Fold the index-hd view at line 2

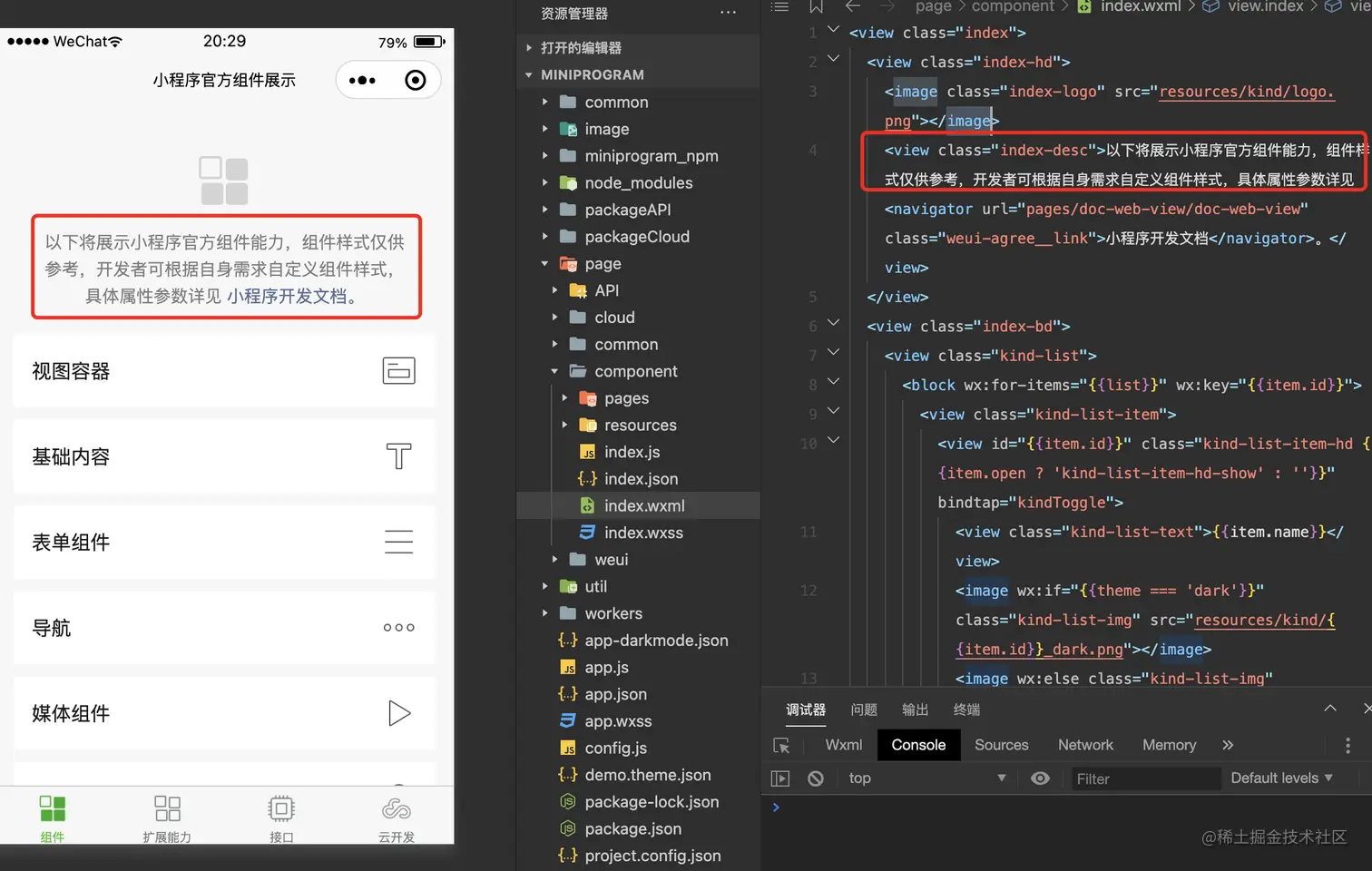(833, 58)
